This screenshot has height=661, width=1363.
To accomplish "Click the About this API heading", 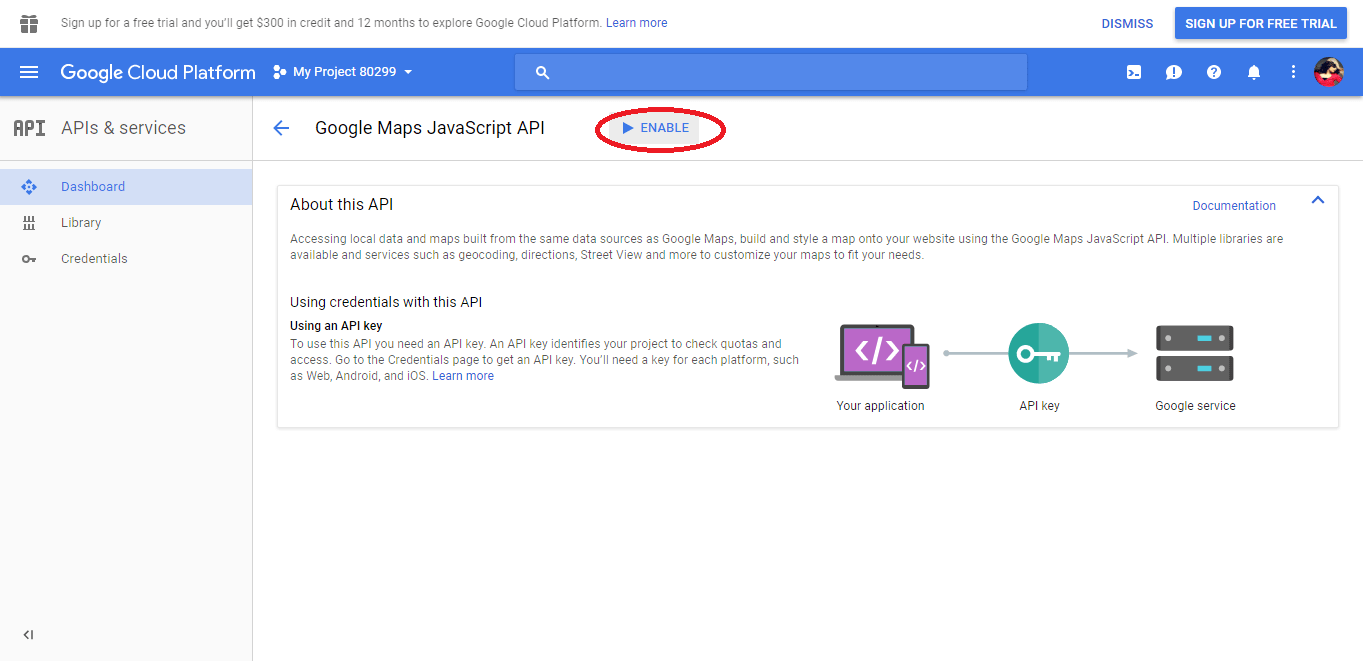I will (341, 205).
